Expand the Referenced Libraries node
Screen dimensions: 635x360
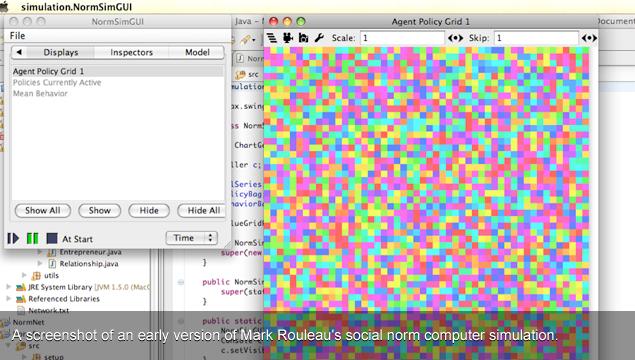coord(9,298)
